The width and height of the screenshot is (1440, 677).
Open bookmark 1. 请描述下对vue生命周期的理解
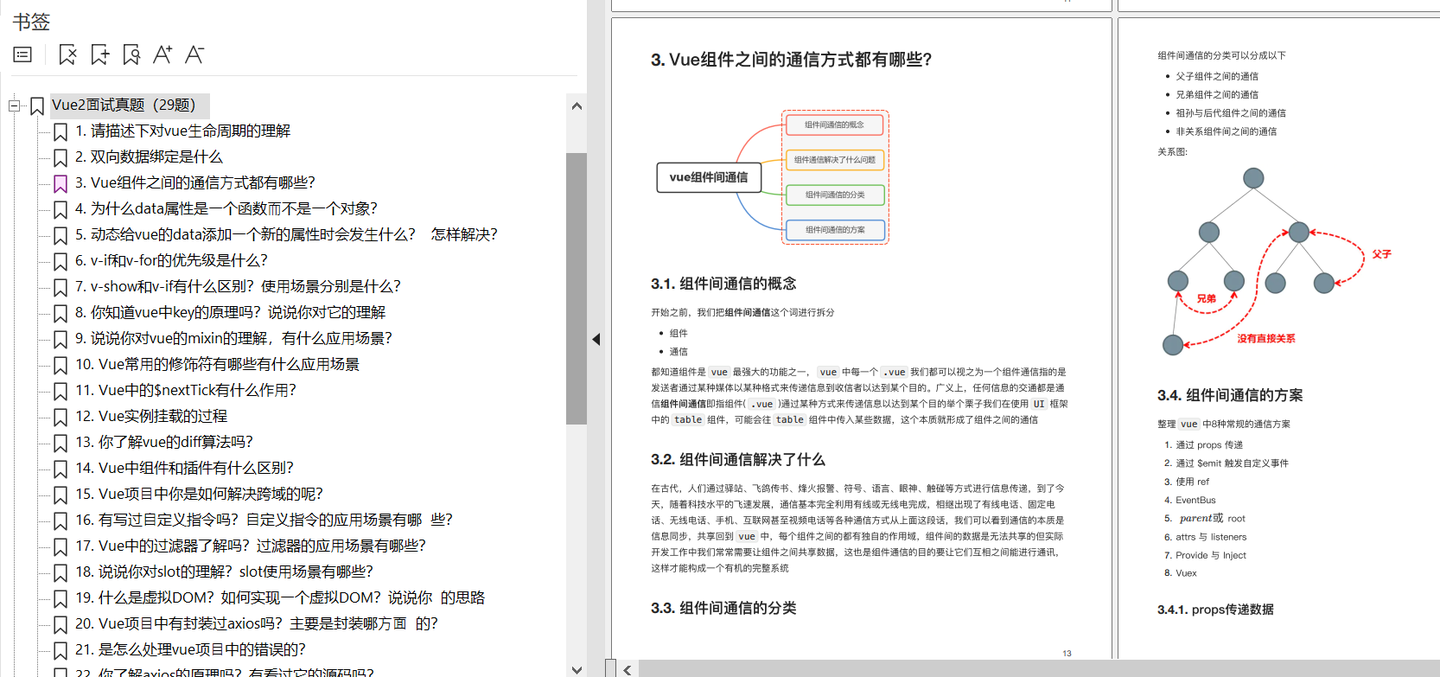pyautogui.click(x=183, y=131)
